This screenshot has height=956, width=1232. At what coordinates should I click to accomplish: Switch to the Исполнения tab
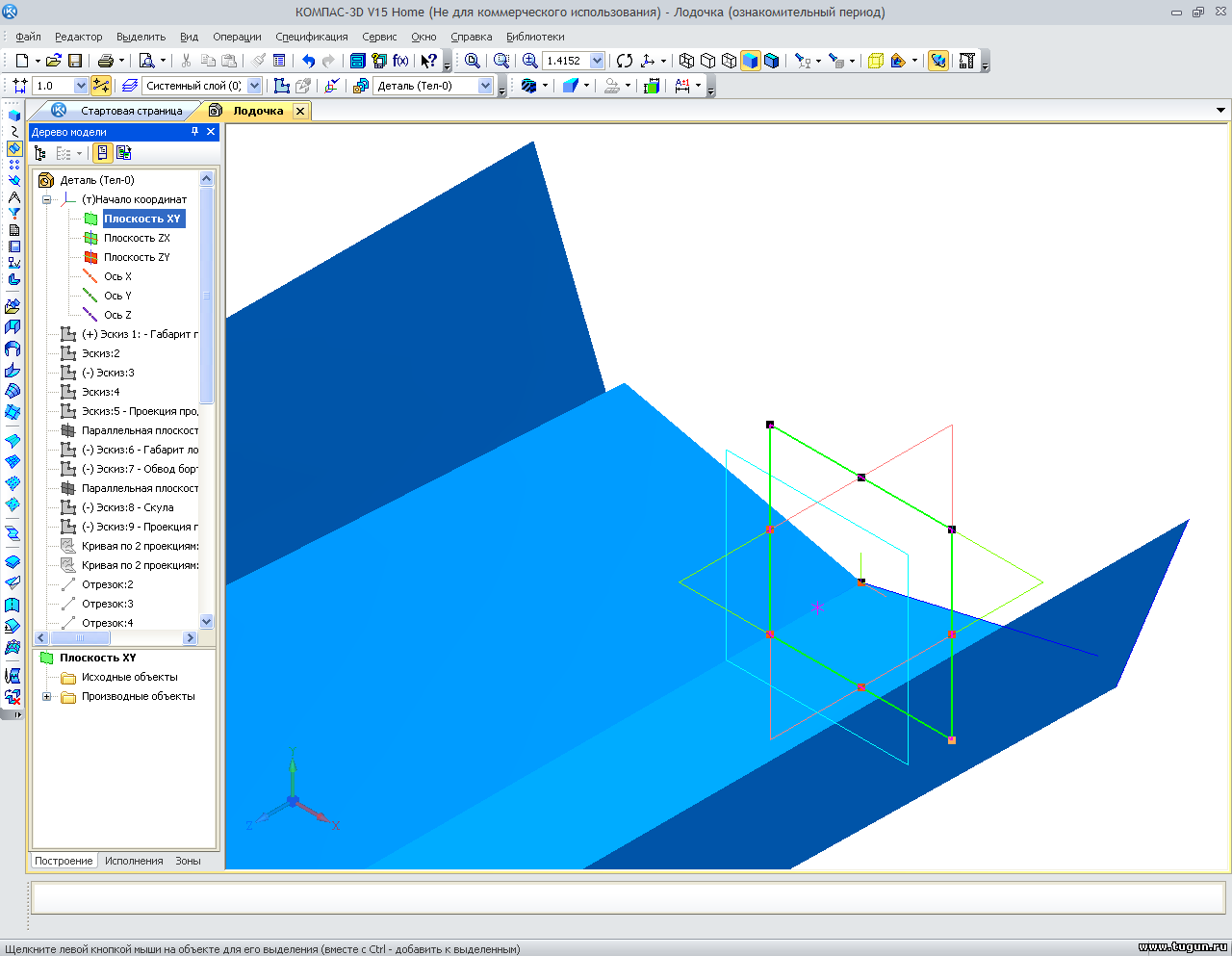coord(134,861)
